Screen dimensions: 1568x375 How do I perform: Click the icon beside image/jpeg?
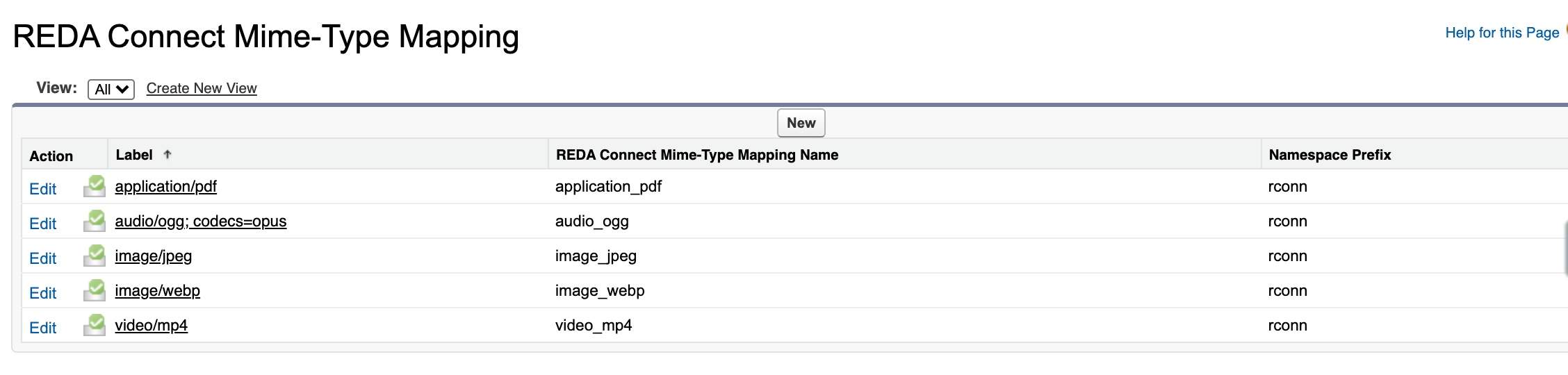pos(95,256)
